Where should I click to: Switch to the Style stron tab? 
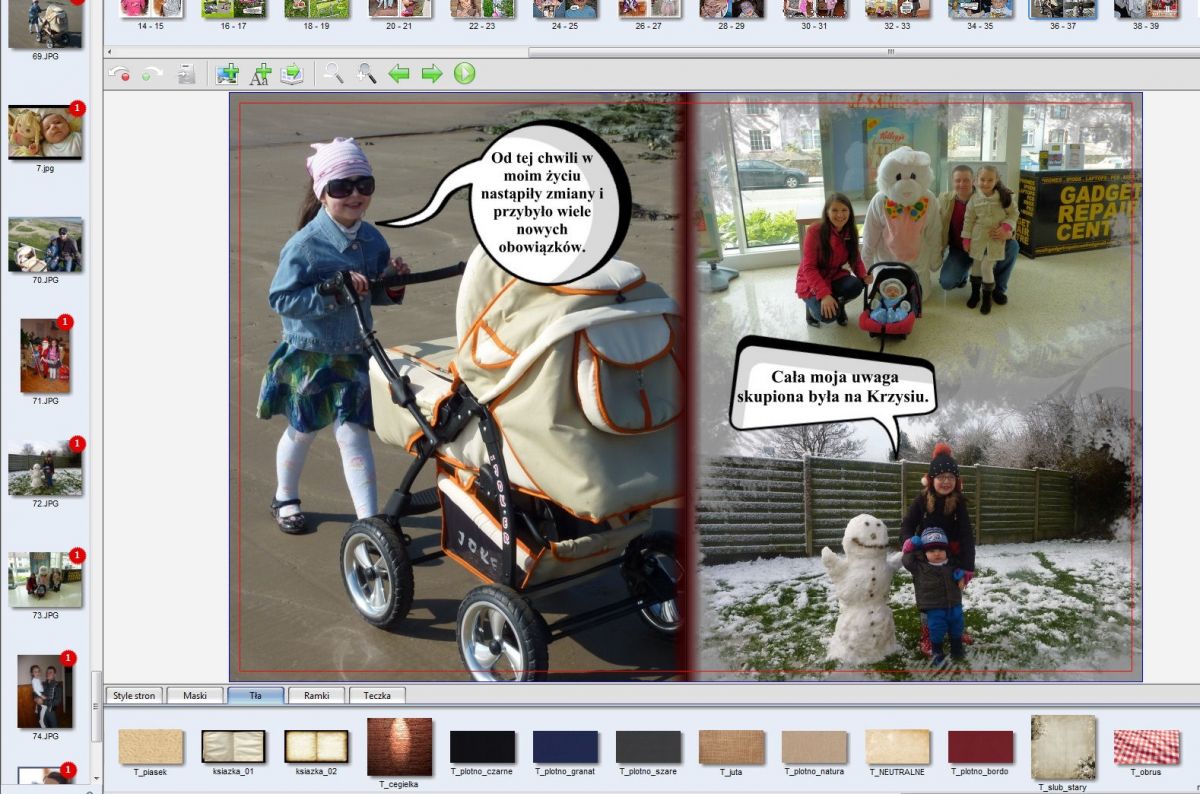(x=135, y=695)
